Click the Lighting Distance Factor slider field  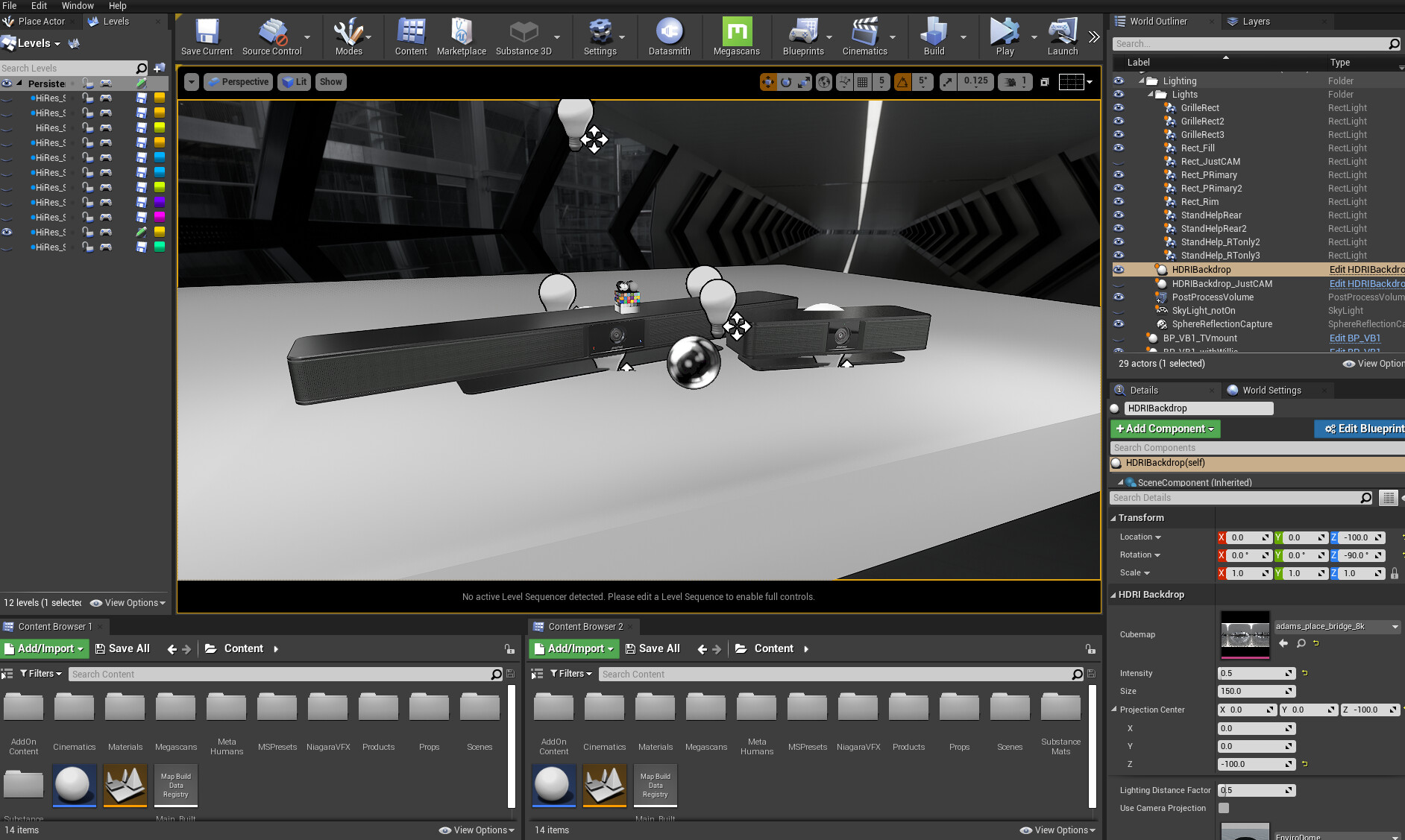click(1256, 790)
